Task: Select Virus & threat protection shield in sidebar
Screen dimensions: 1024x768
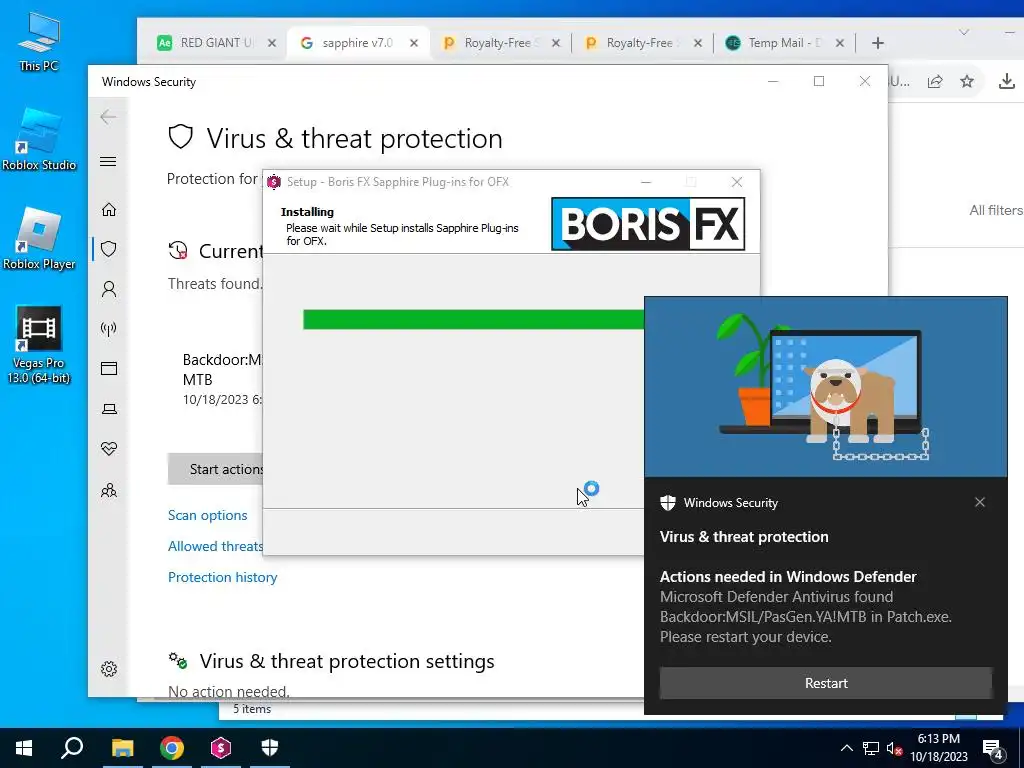Action: (x=109, y=249)
